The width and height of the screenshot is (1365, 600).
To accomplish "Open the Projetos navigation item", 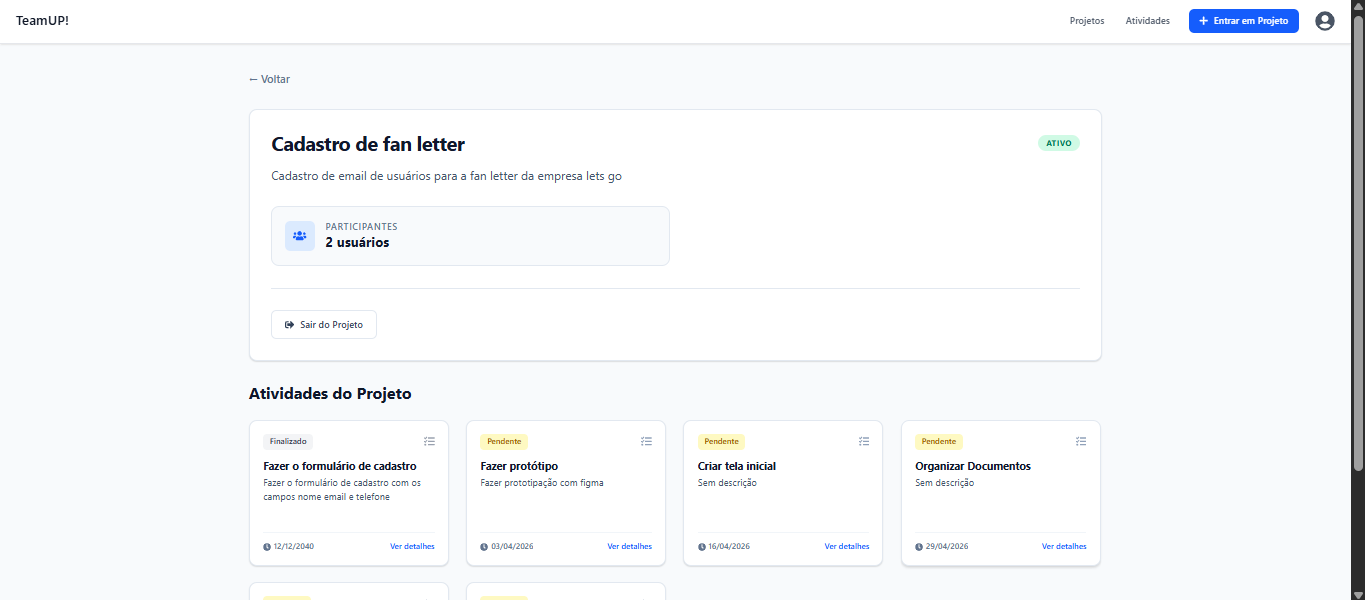I will (x=1087, y=21).
